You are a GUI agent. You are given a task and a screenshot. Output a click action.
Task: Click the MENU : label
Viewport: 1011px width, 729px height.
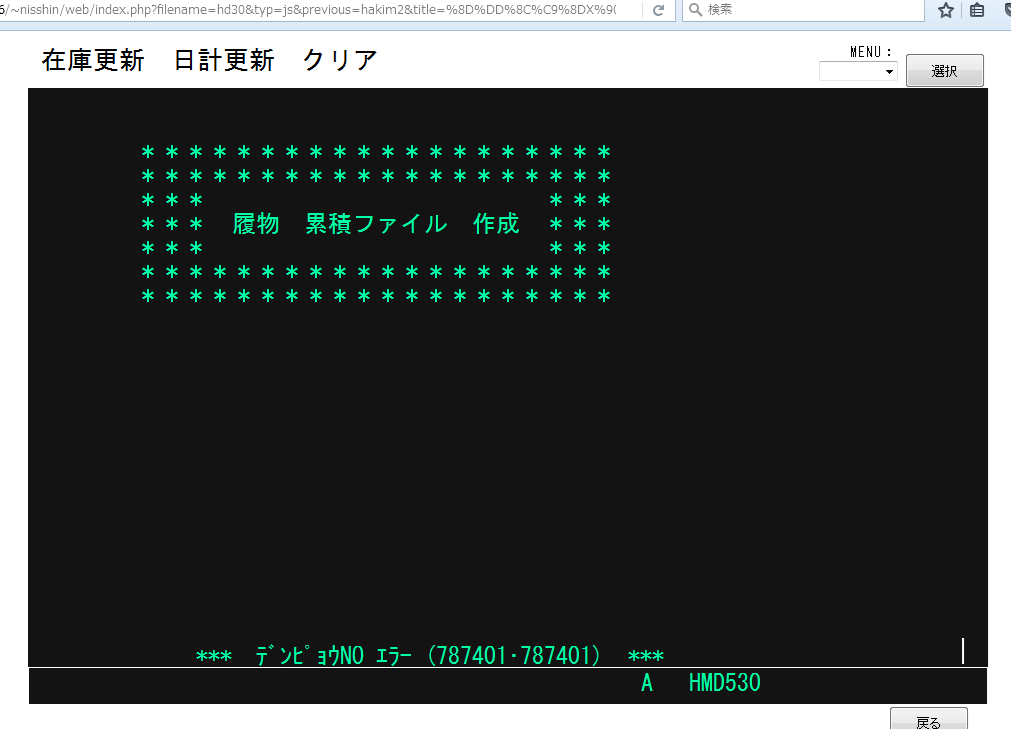(870, 52)
